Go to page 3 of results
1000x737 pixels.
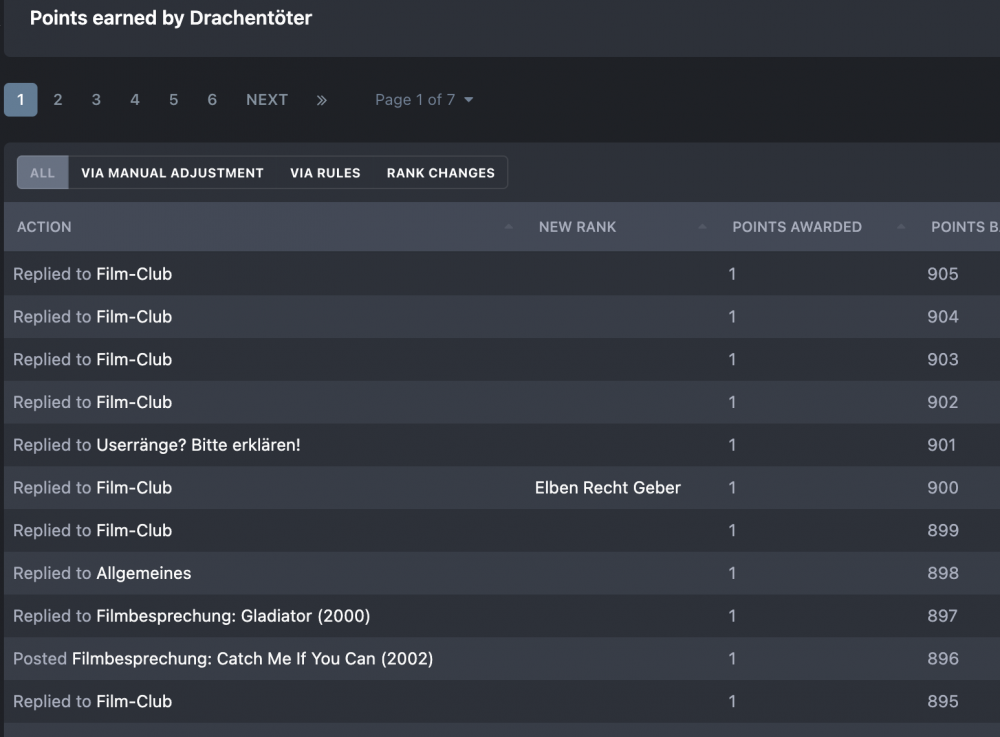click(x=96, y=100)
